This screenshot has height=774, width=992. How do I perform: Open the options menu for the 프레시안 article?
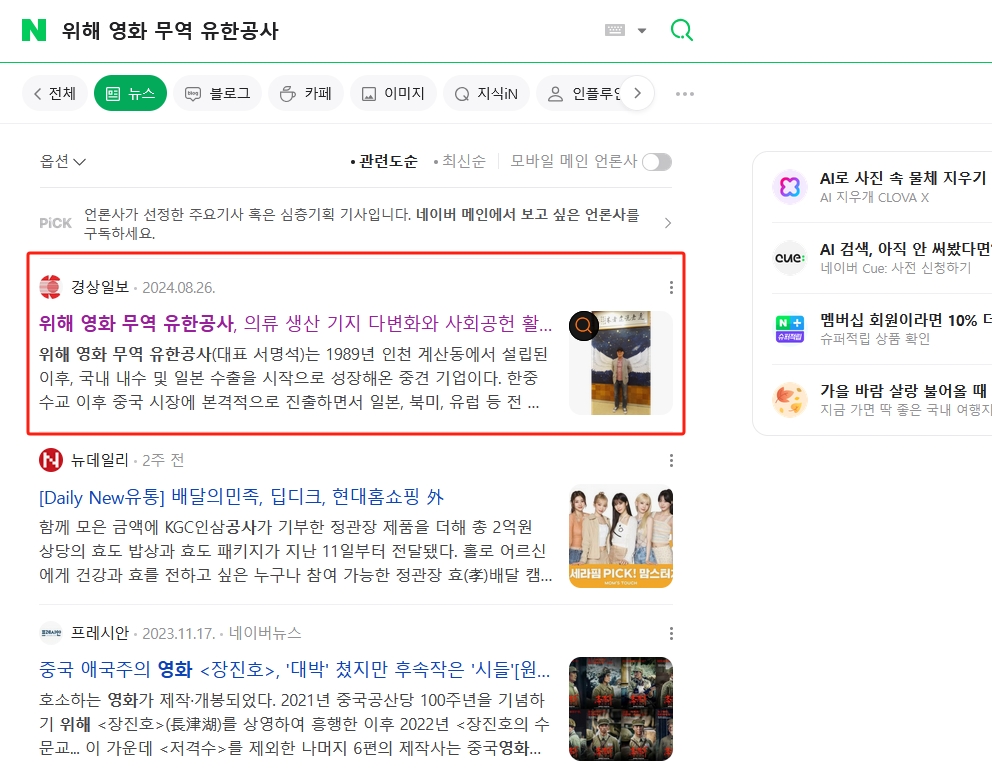point(671,633)
